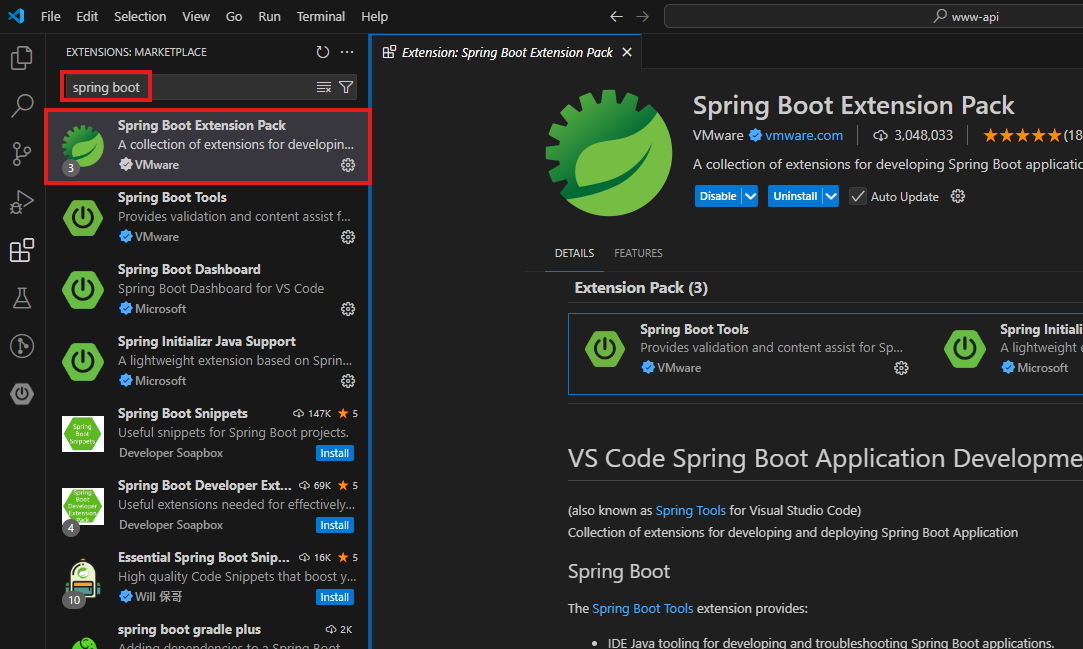Follow the Spring Boot Tools link in description
This screenshot has width=1083, height=649.
[642, 608]
